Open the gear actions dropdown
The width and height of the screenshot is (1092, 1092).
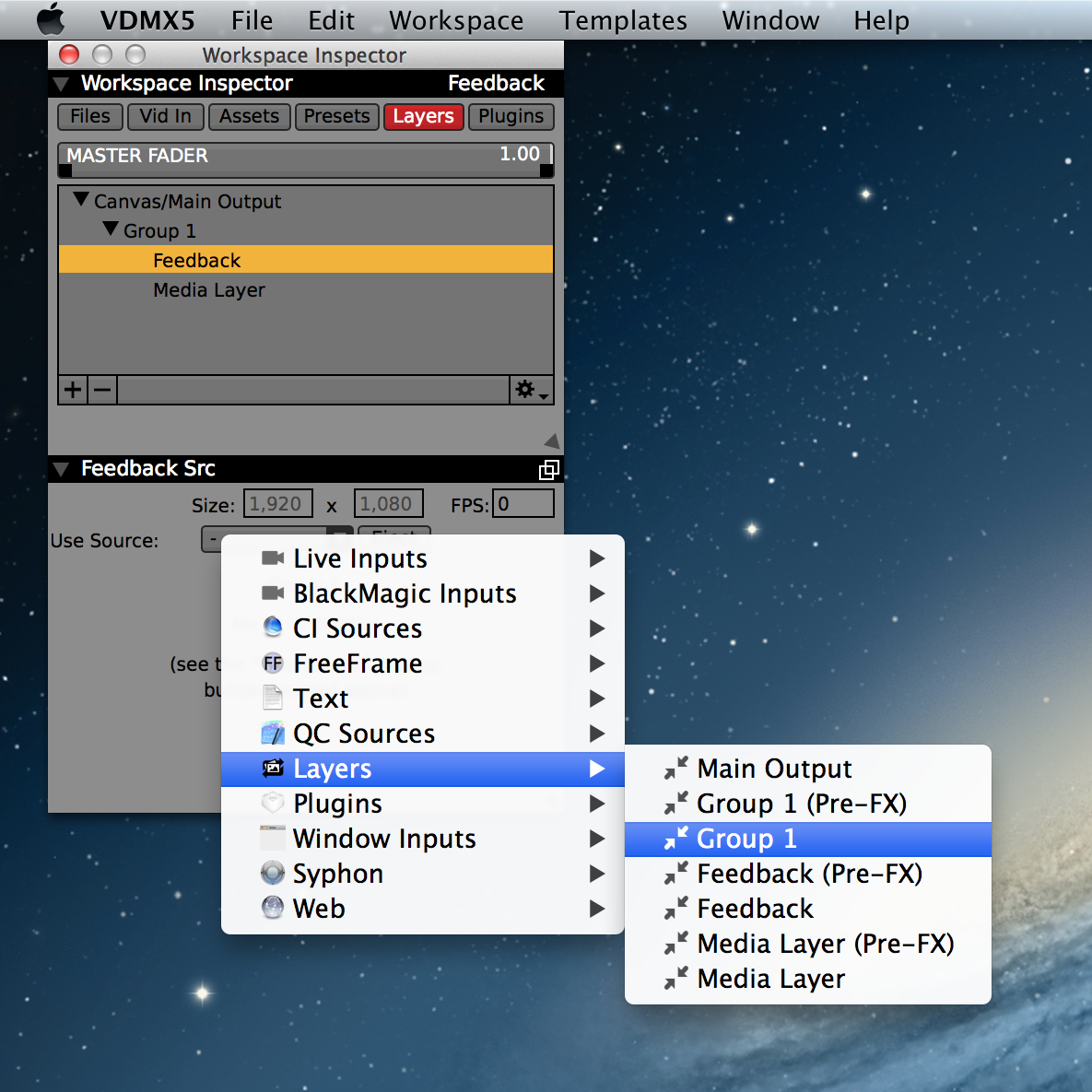tap(532, 389)
